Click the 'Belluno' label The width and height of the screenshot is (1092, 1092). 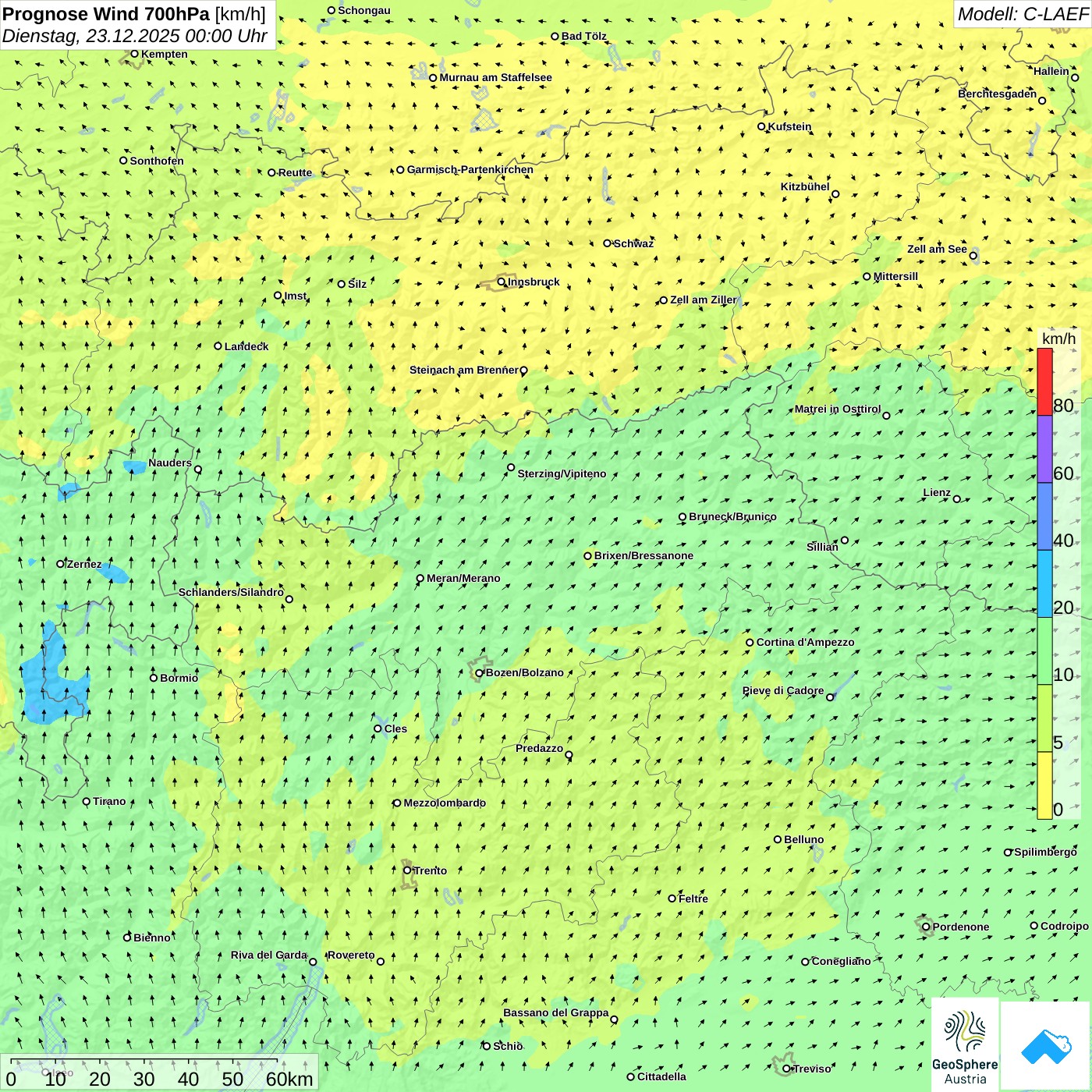[x=804, y=840]
